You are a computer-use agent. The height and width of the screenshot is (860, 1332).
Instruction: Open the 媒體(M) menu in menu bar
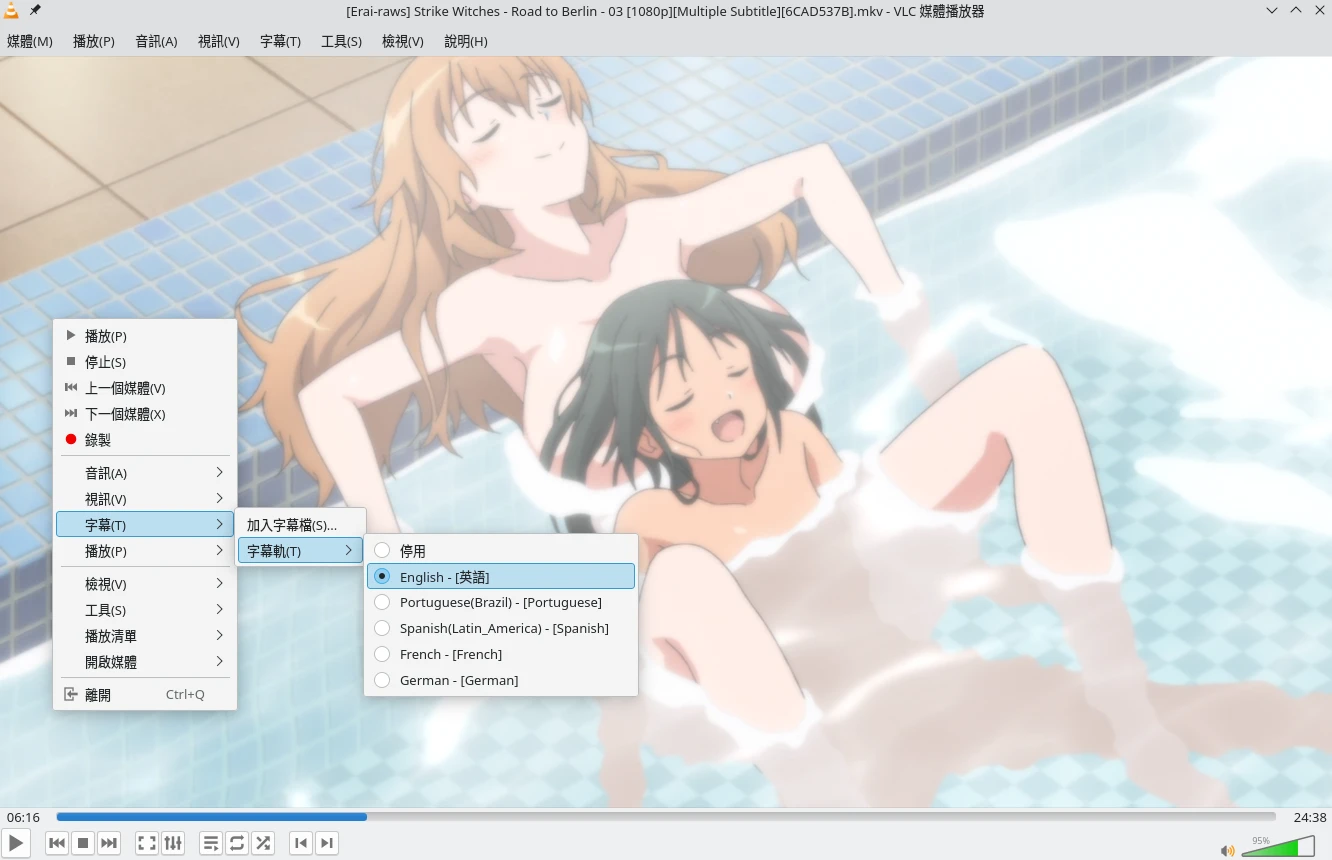click(x=30, y=41)
